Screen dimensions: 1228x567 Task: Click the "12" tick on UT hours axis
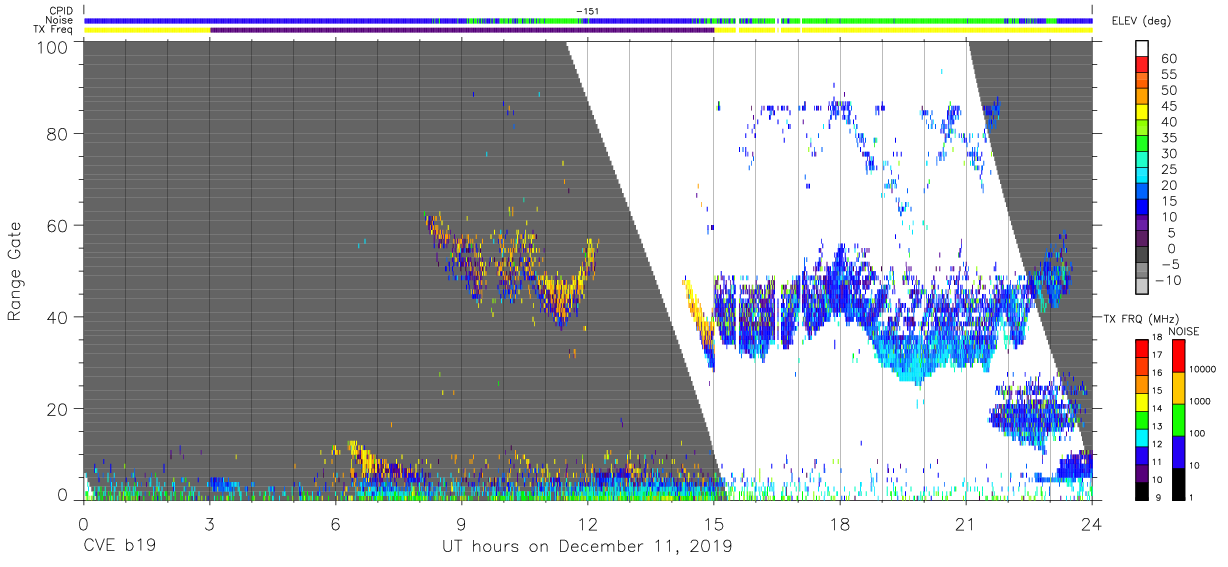coord(587,524)
